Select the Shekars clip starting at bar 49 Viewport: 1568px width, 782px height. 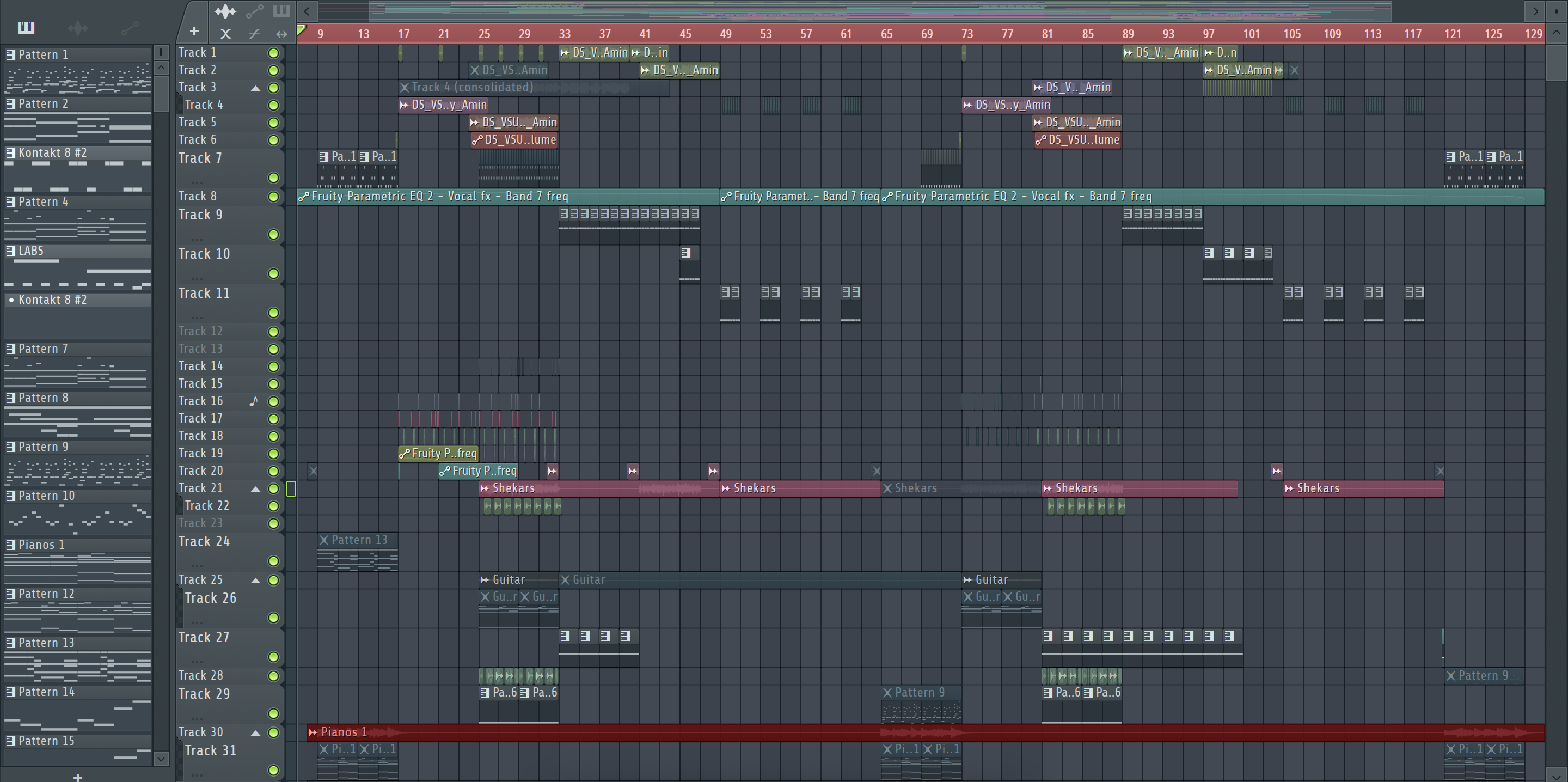800,488
